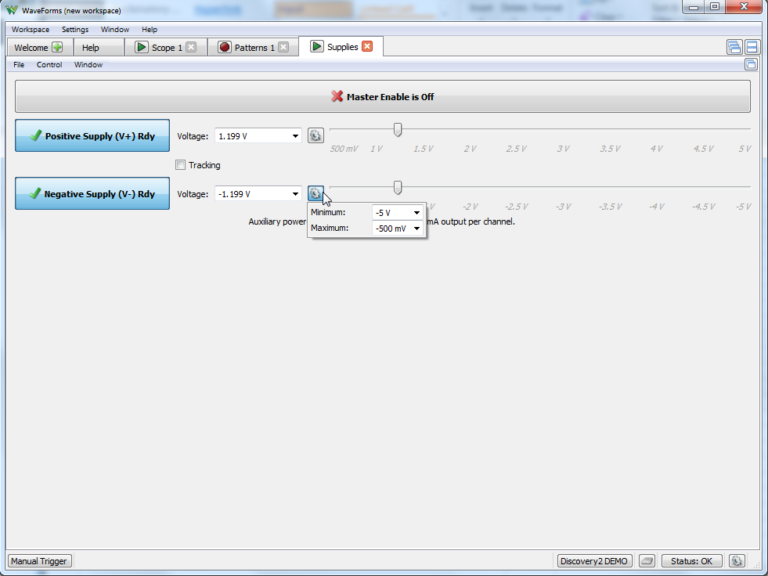The height and width of the screenshot is (576, 768).
Task: Open the Supplies File menu
Action: pyautogui.click(x=19, y=65)
